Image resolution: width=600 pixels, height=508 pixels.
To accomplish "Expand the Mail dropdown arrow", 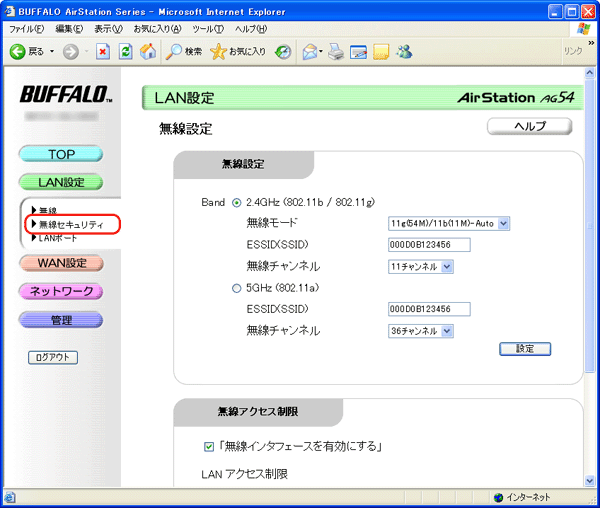I will (321, 51).
